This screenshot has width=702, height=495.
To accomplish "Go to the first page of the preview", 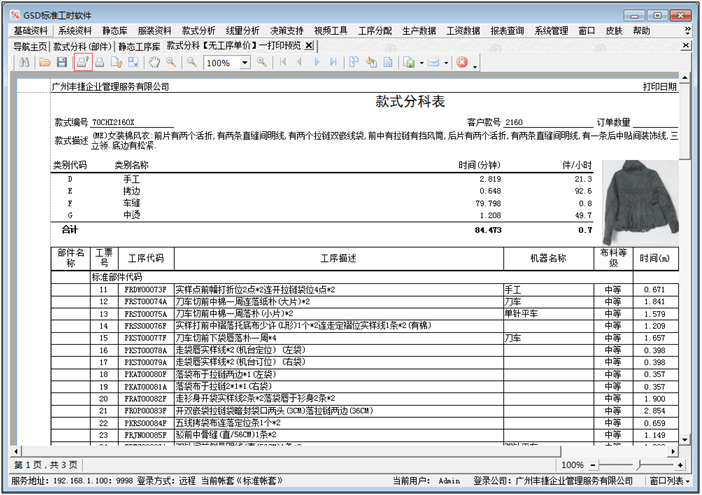I will click(283, 62).
